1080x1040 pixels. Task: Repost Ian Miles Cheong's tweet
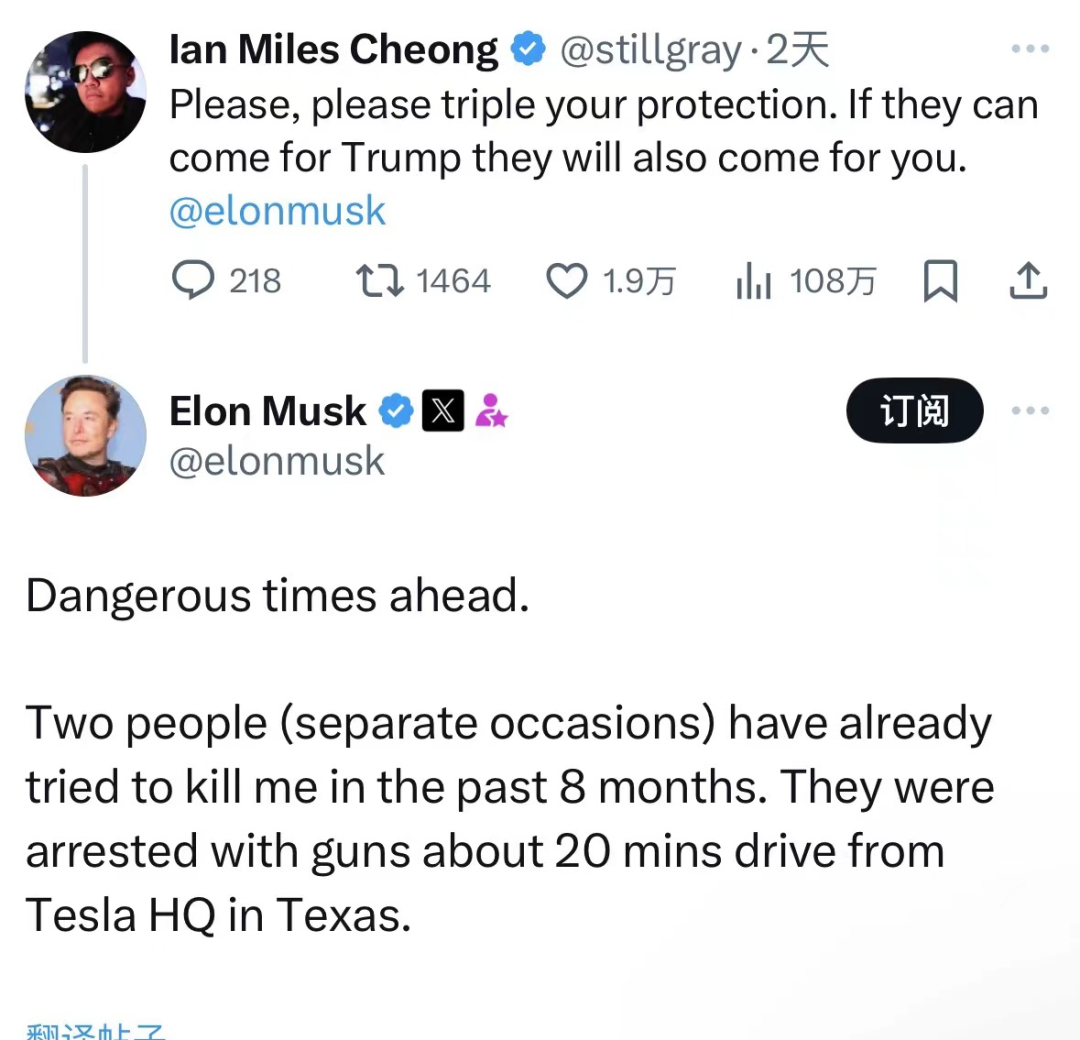point(380,281)
